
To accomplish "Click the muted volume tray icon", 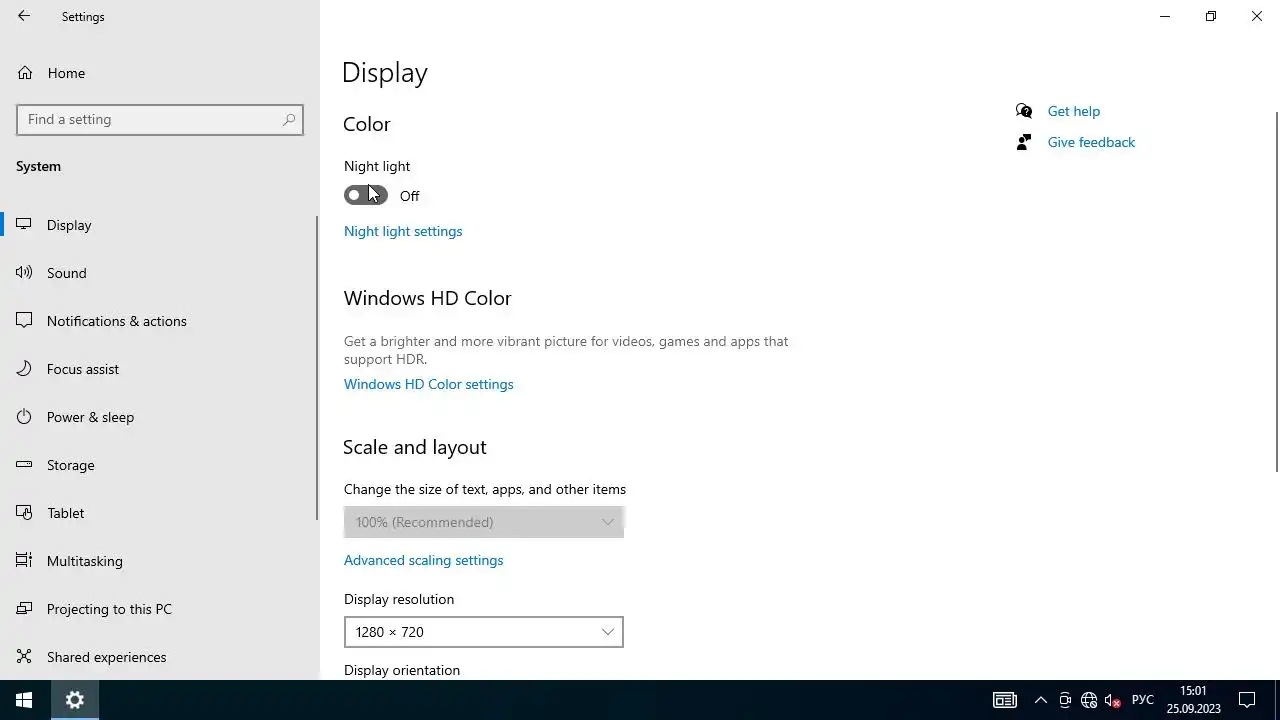I will point(1113,700).
